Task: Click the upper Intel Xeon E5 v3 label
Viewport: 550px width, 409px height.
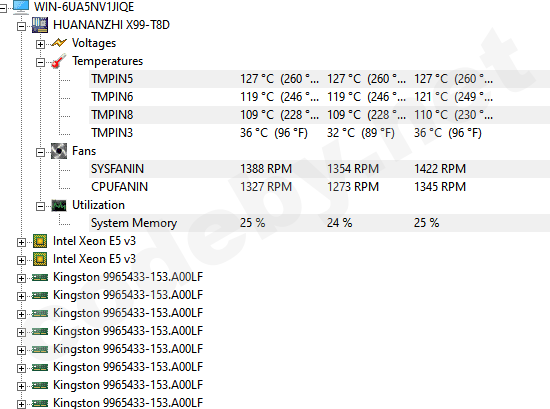Action: click(94, 241)
